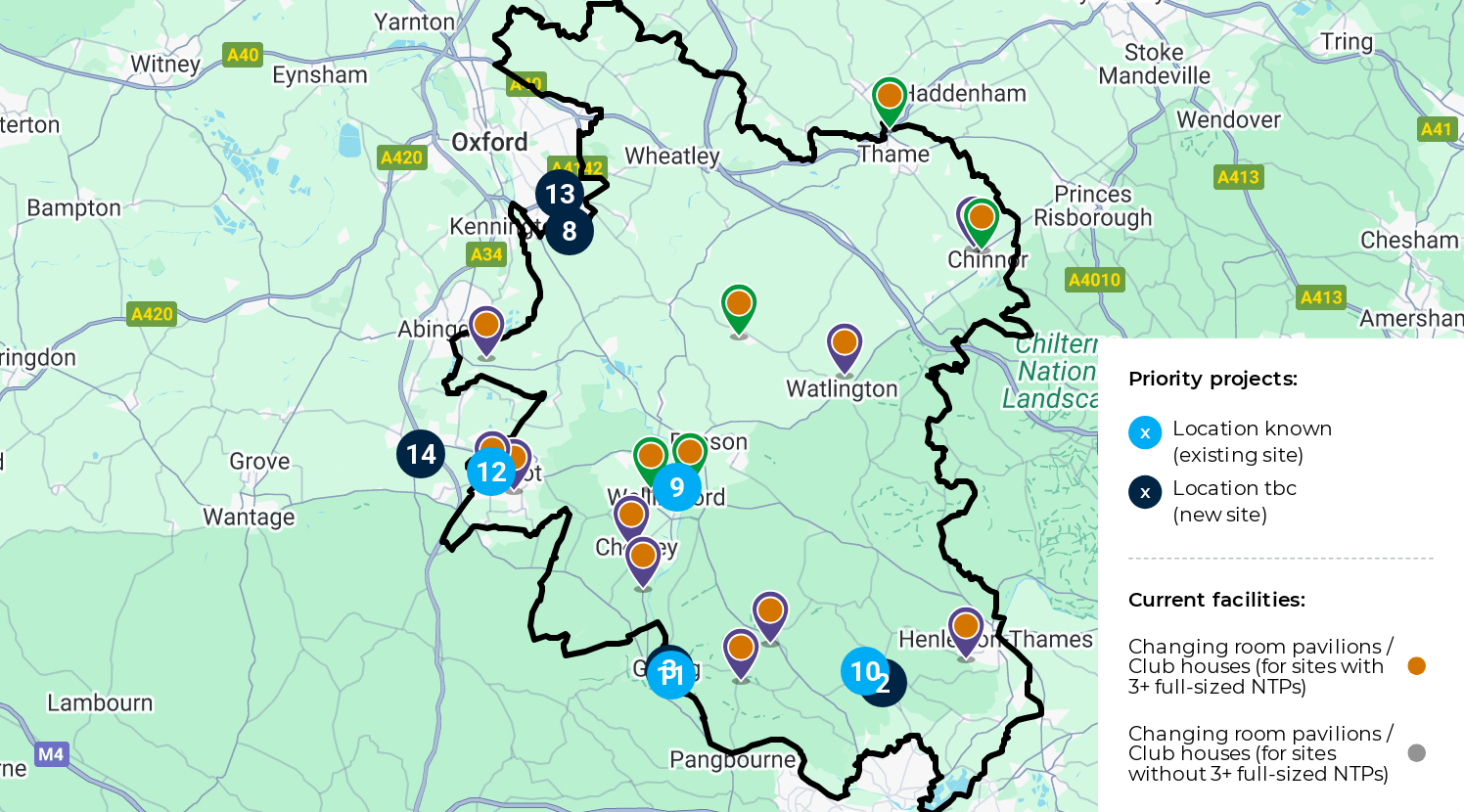Click purple facility pin at Abingdon
This screenshot has height=812, width=1464.
click(x=486, y=332)
